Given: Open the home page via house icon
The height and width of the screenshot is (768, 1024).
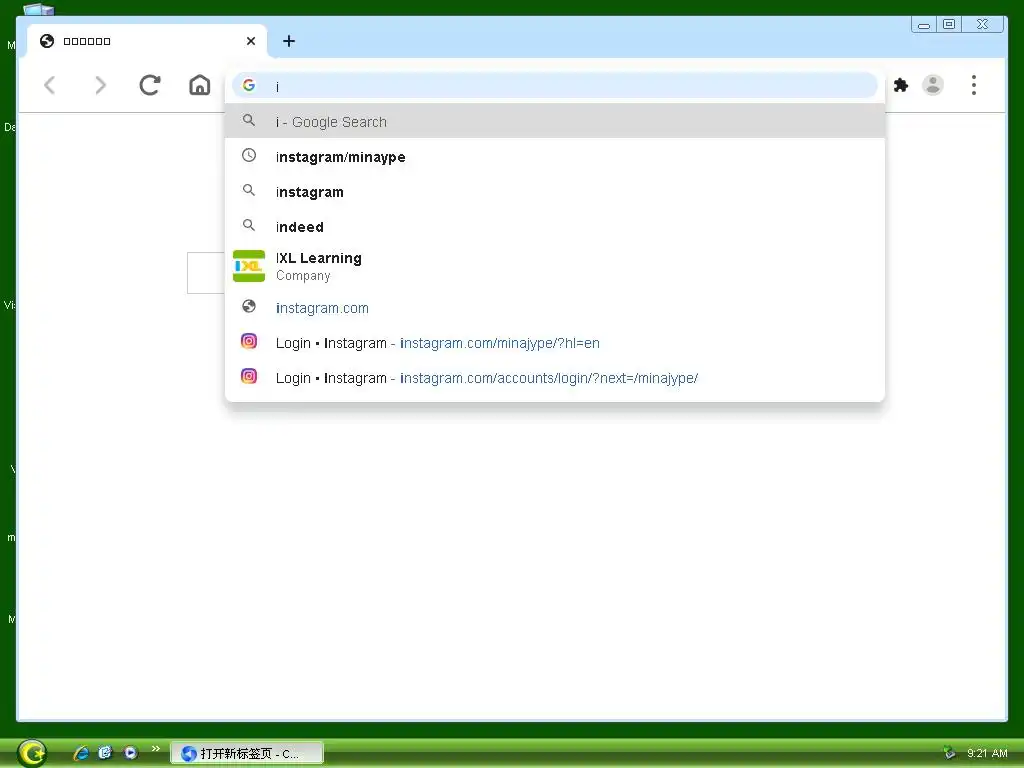Looking at the screenshot, I should click(x=200, y=85).
